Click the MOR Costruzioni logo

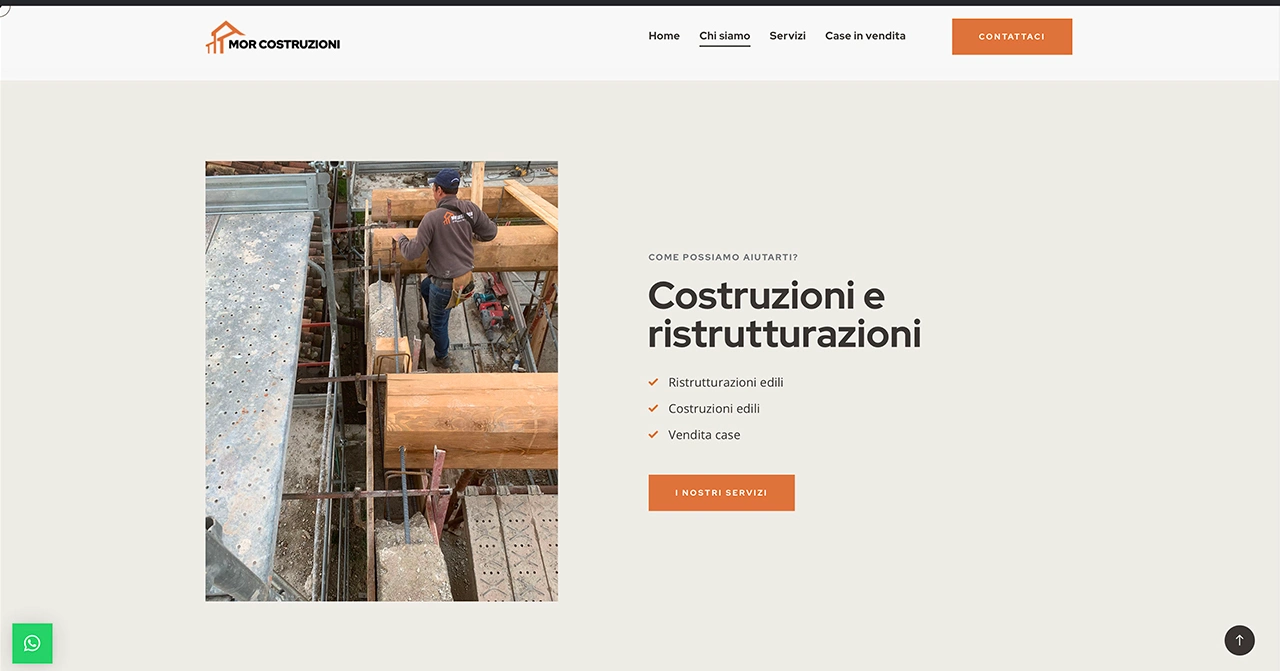(273, 37)
